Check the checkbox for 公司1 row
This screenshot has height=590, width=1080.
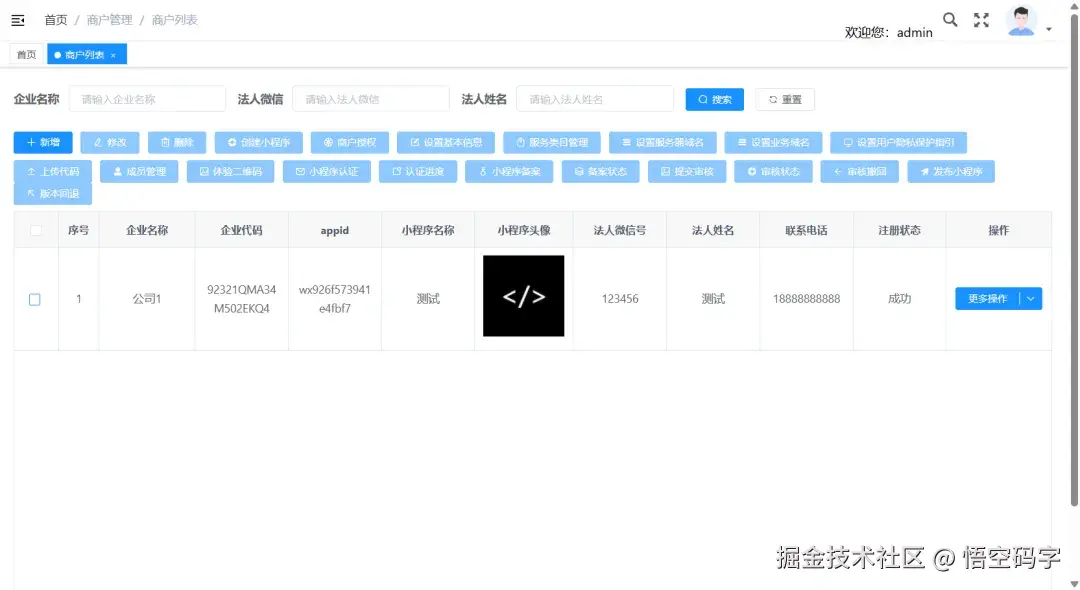click(x=36, y=298)
